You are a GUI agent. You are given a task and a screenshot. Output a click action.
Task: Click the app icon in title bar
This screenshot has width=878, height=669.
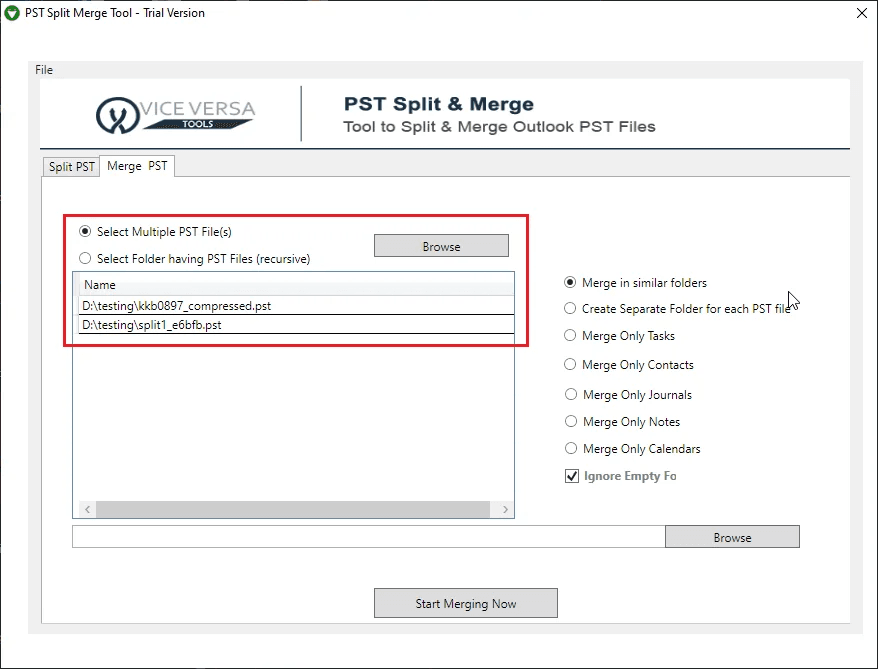coord(12,13)
